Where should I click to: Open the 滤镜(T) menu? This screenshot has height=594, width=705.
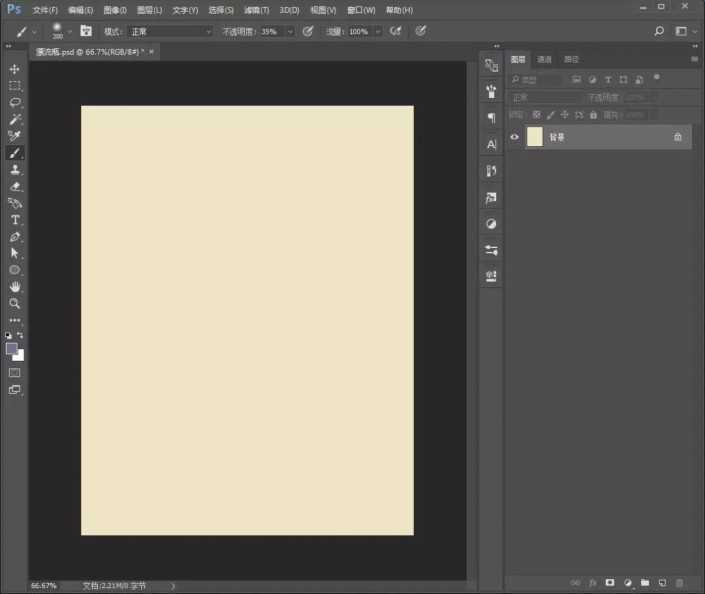click(x=257, y=10)
